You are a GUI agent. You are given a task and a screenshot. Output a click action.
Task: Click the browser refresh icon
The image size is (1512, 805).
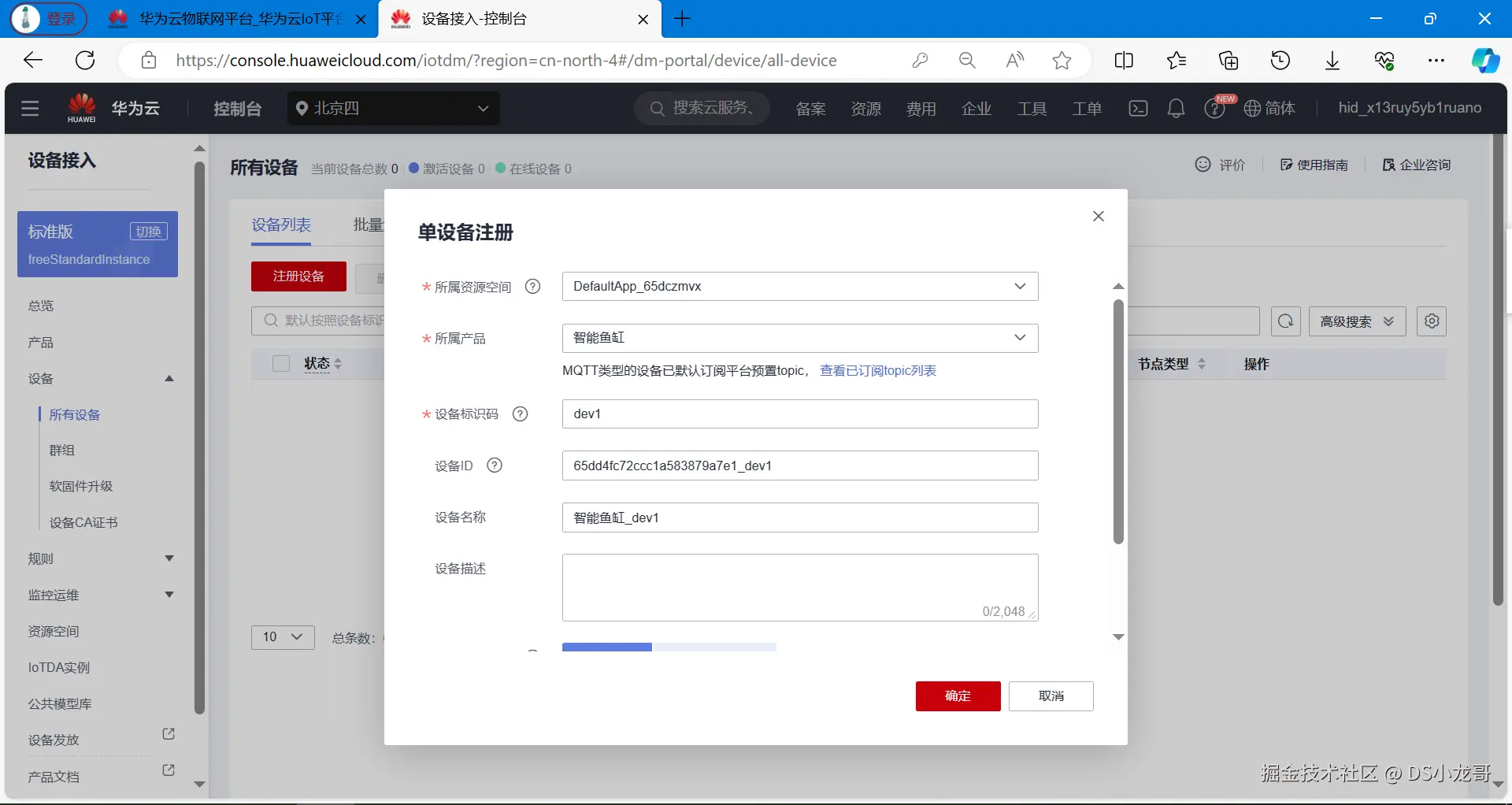[85, 61]
